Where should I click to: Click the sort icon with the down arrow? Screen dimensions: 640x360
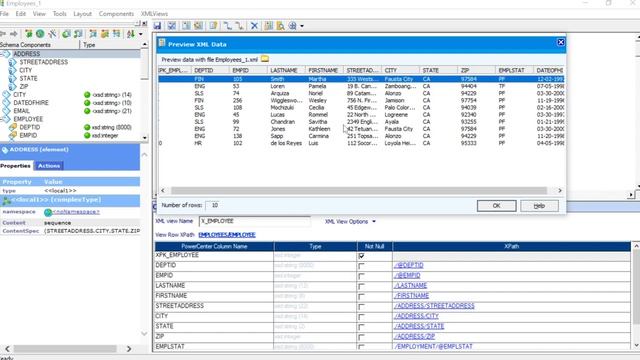pos(131,33)
